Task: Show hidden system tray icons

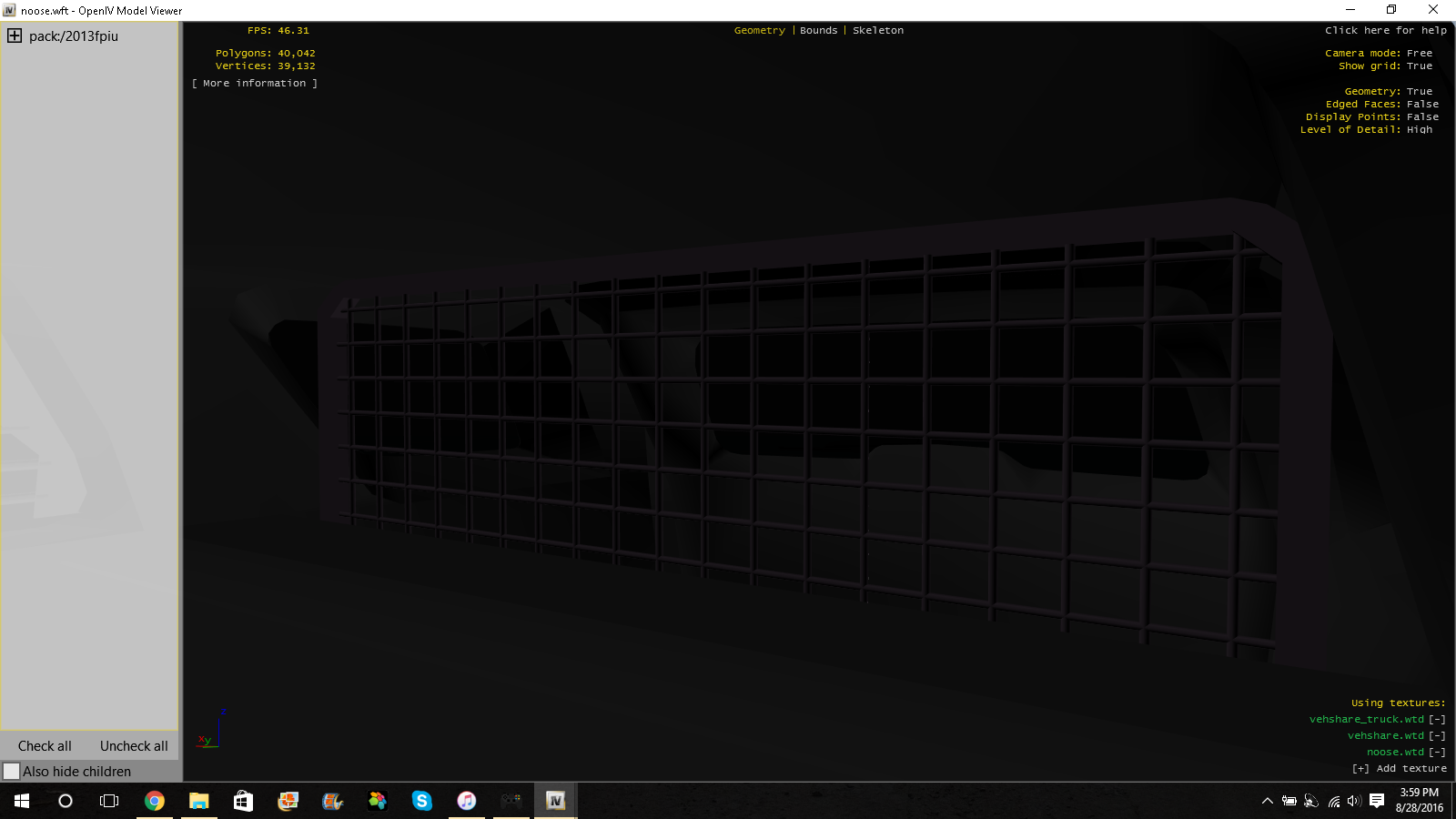Action: pos(1267,801)
